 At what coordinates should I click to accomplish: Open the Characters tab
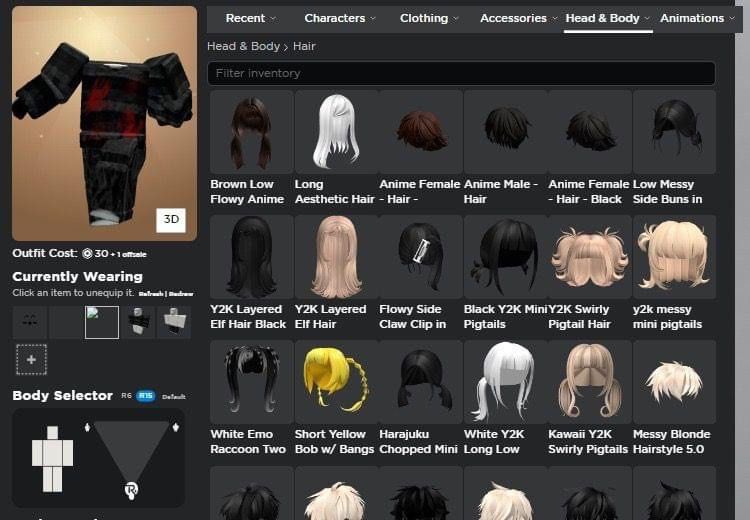340,18
